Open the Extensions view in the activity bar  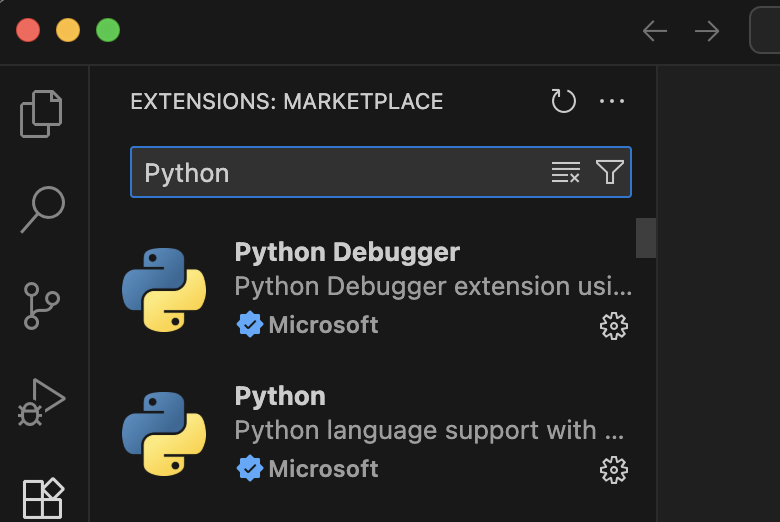pos(43,499)
